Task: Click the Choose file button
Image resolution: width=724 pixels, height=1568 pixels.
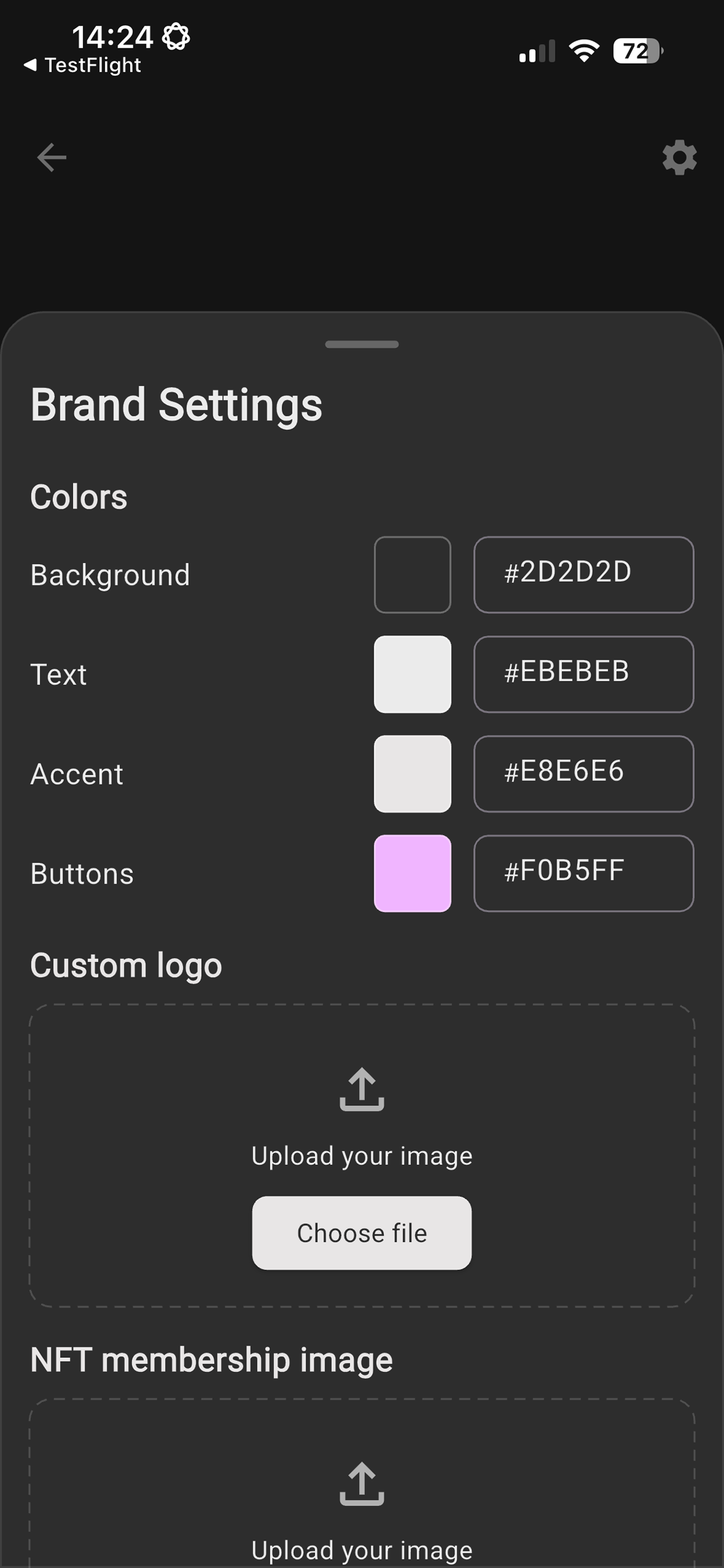Action: 362,1233
